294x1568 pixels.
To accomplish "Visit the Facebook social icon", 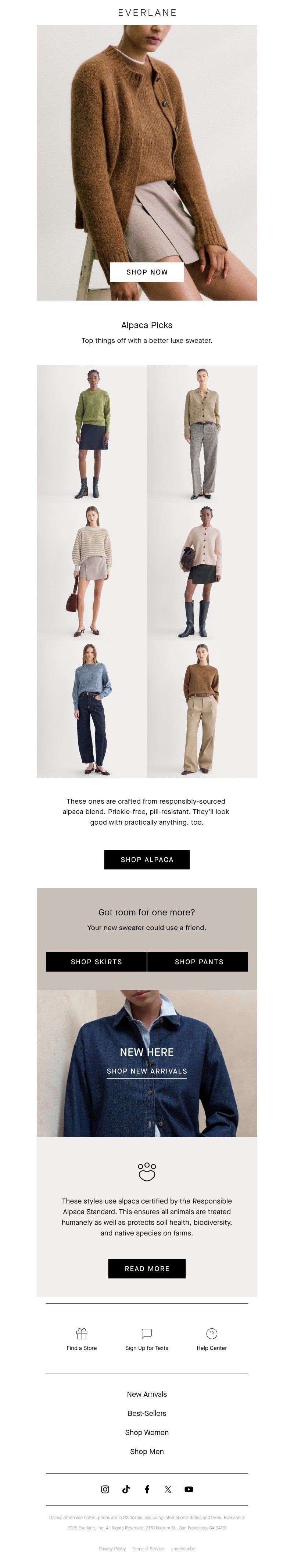I will tap(147, 1489).
